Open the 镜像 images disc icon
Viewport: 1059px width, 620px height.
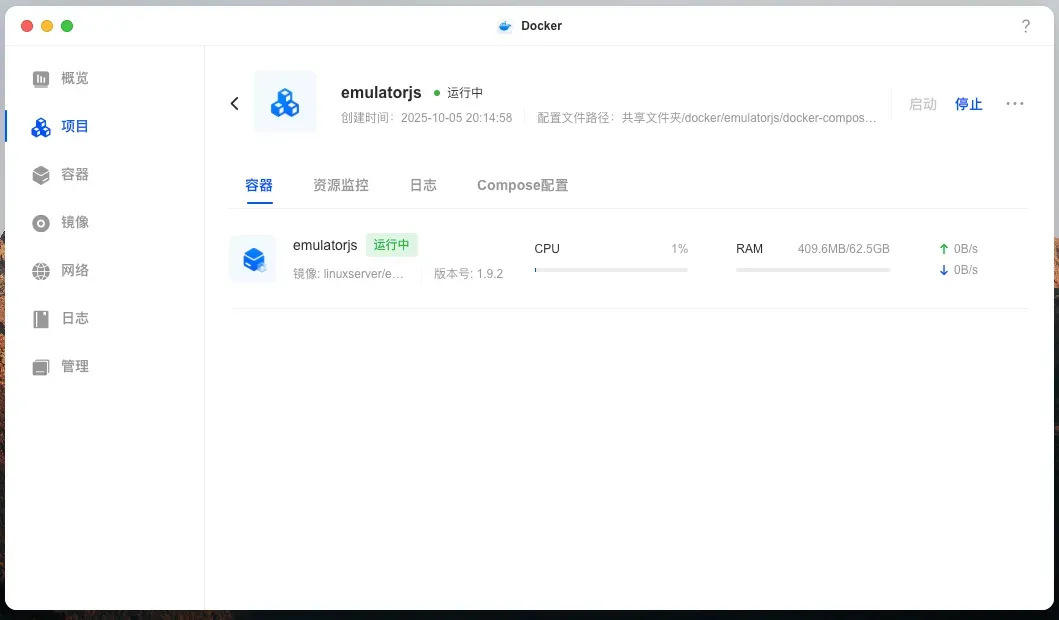tap(41, 223)
